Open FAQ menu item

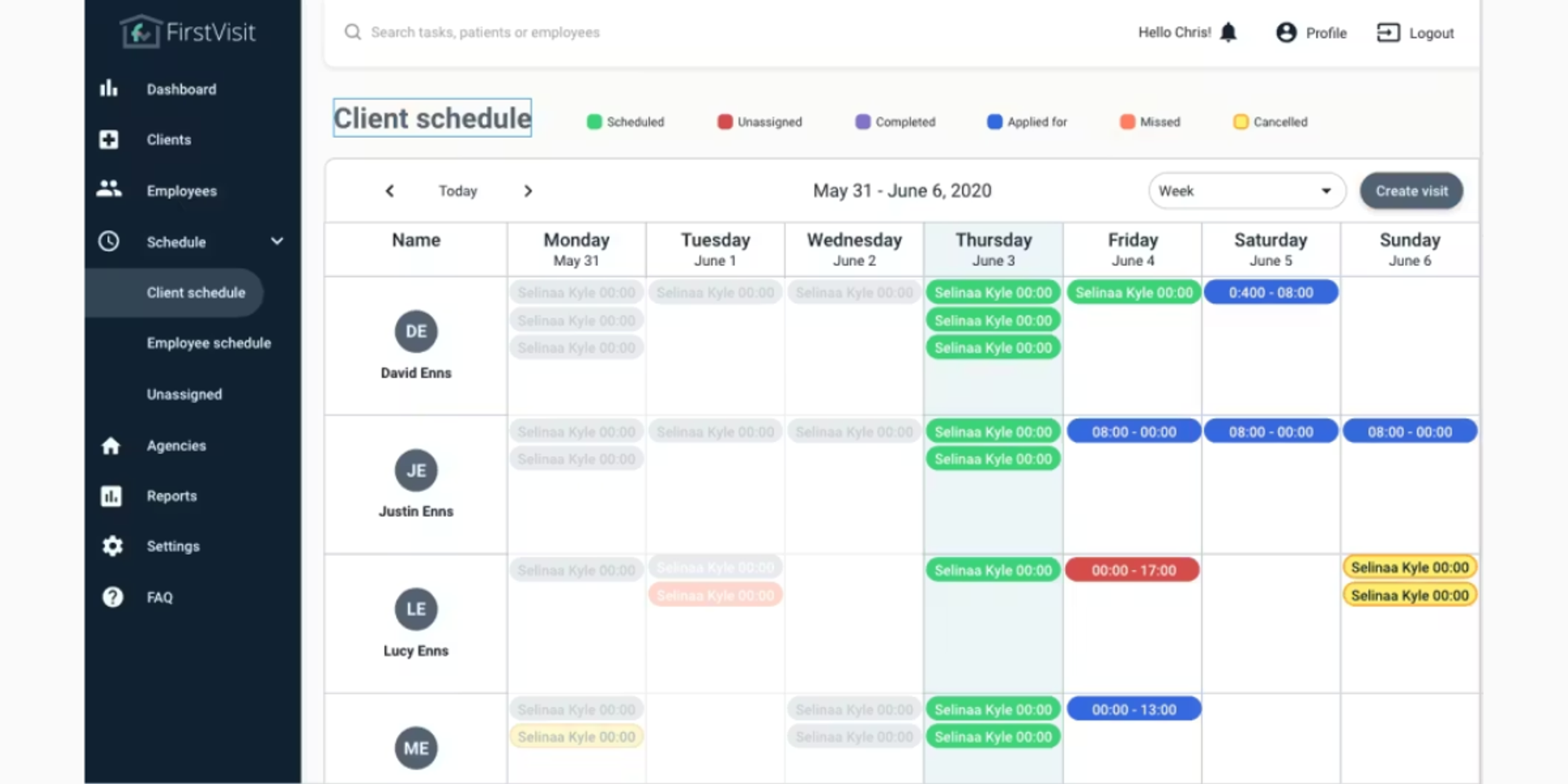point(160,597)
